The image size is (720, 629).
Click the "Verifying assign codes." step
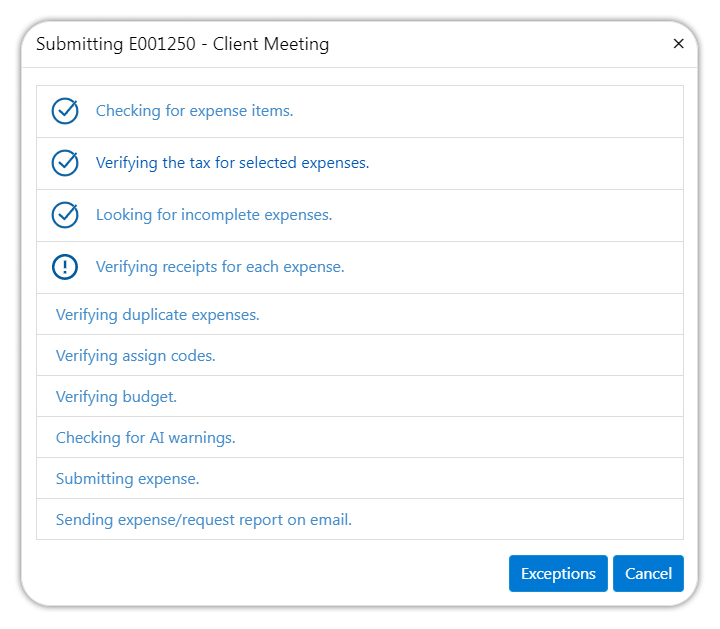135,356
